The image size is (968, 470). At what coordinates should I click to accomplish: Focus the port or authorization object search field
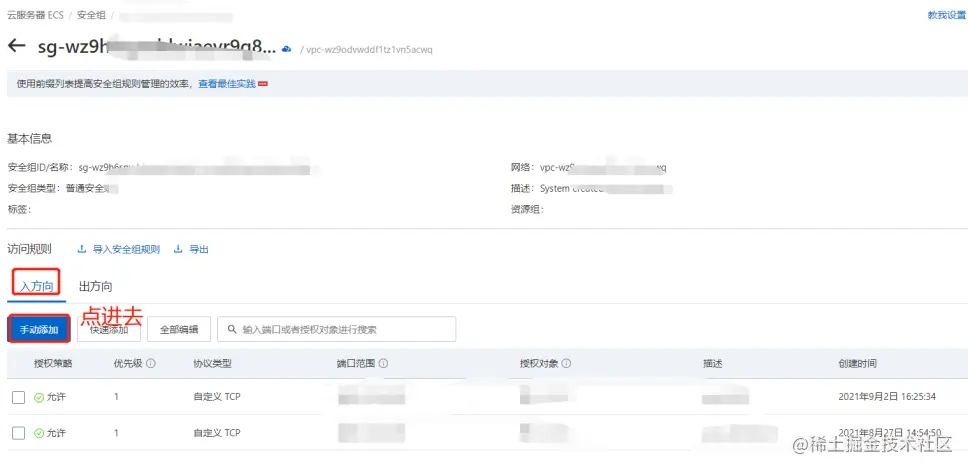[336, 330]
